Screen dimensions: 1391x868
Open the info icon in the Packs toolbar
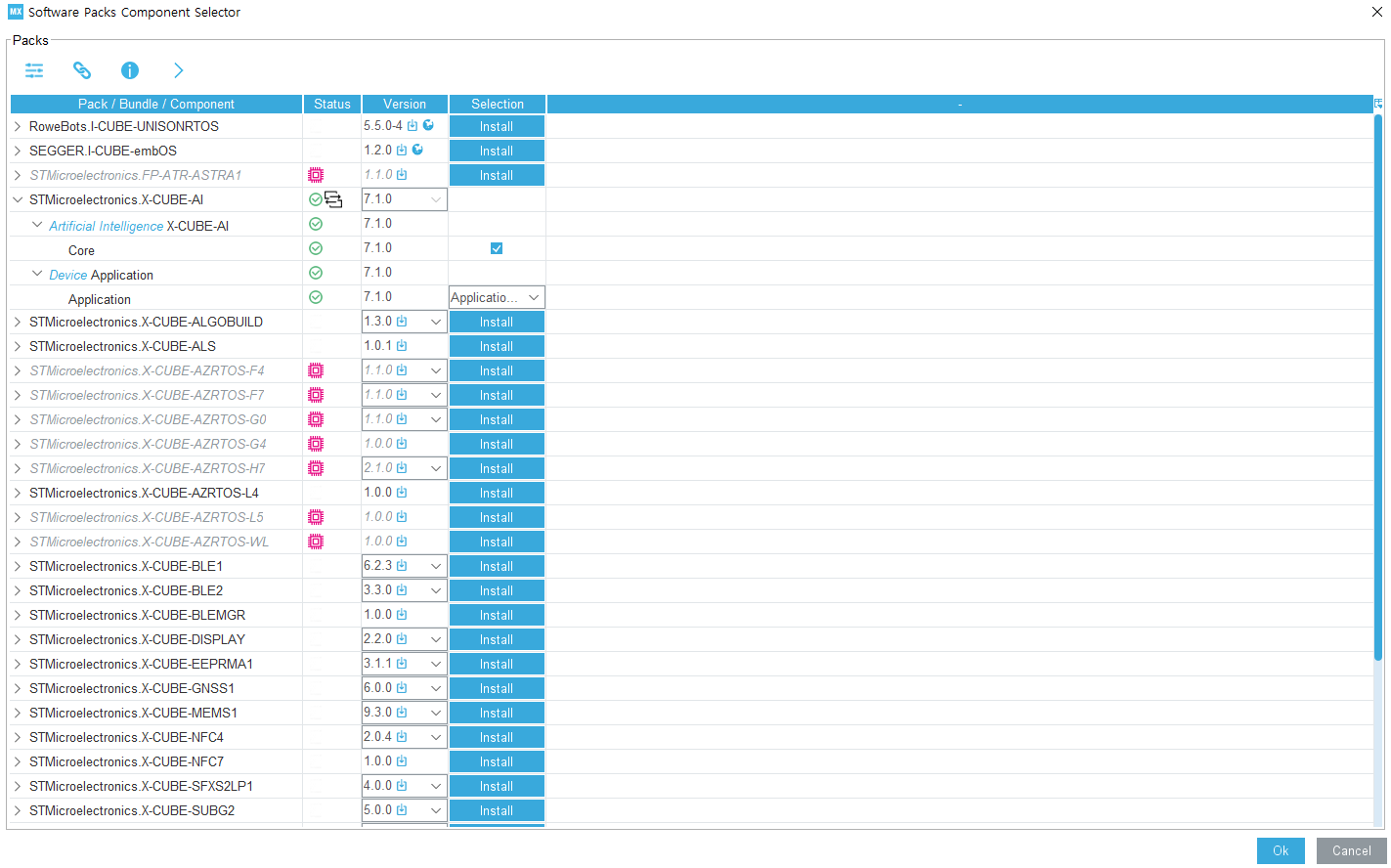(x=130, y=70)
